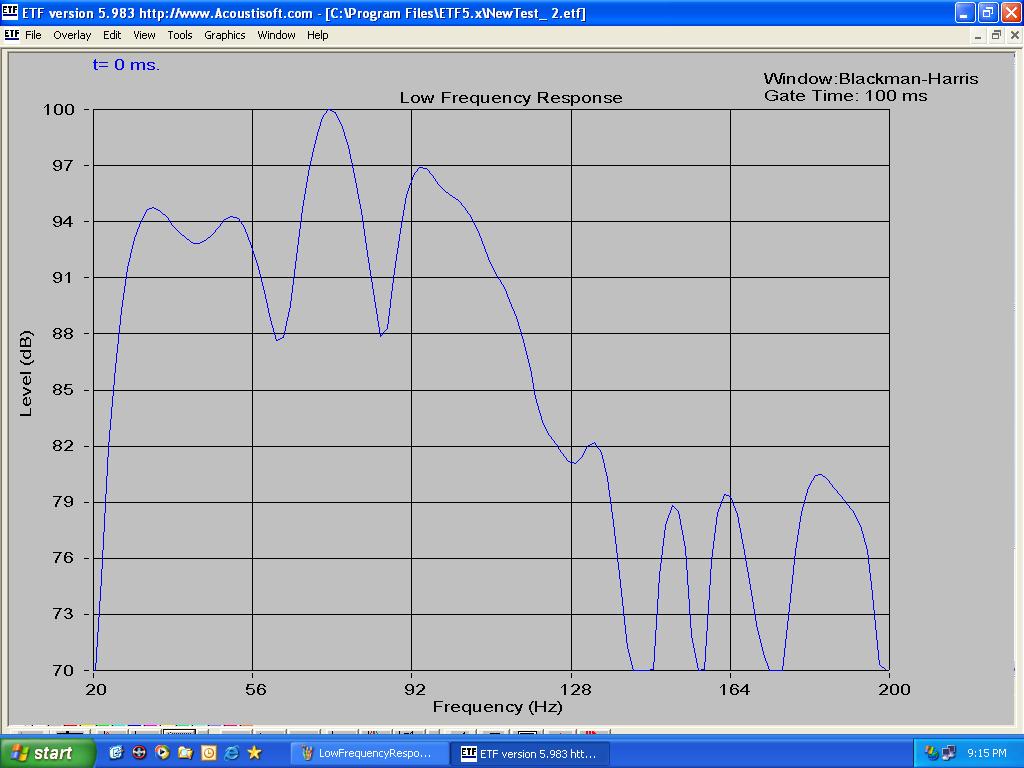Click the Windows Start button

coord(48,753)
